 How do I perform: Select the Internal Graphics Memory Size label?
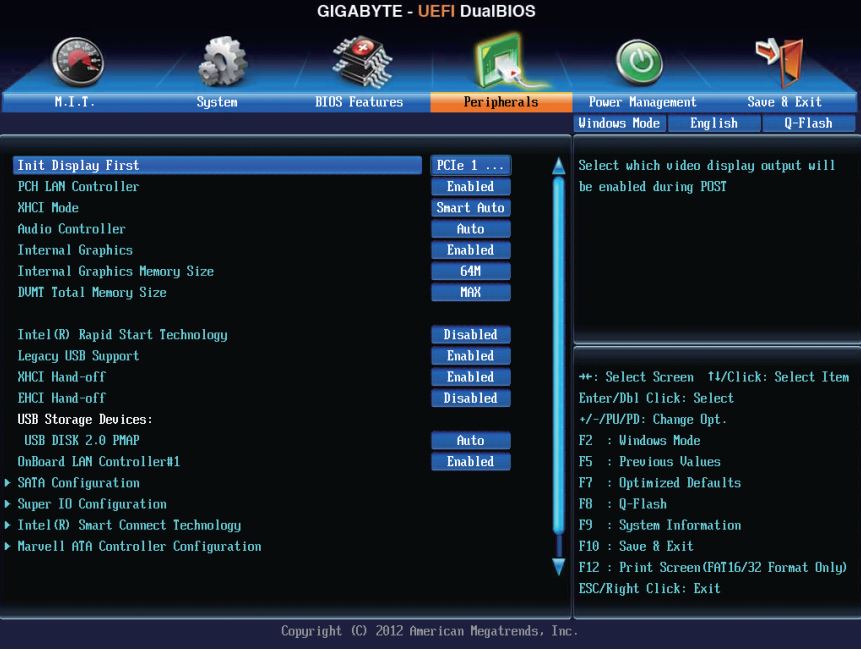point(115,271)
